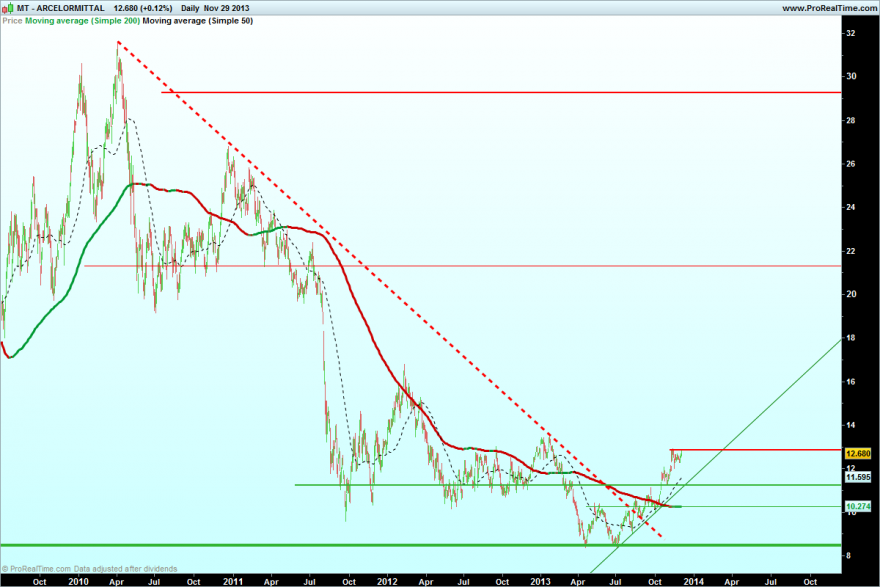880x587 pixels.
Task: Click the green 10.274 price tag
Action: (x=858, y=506)
